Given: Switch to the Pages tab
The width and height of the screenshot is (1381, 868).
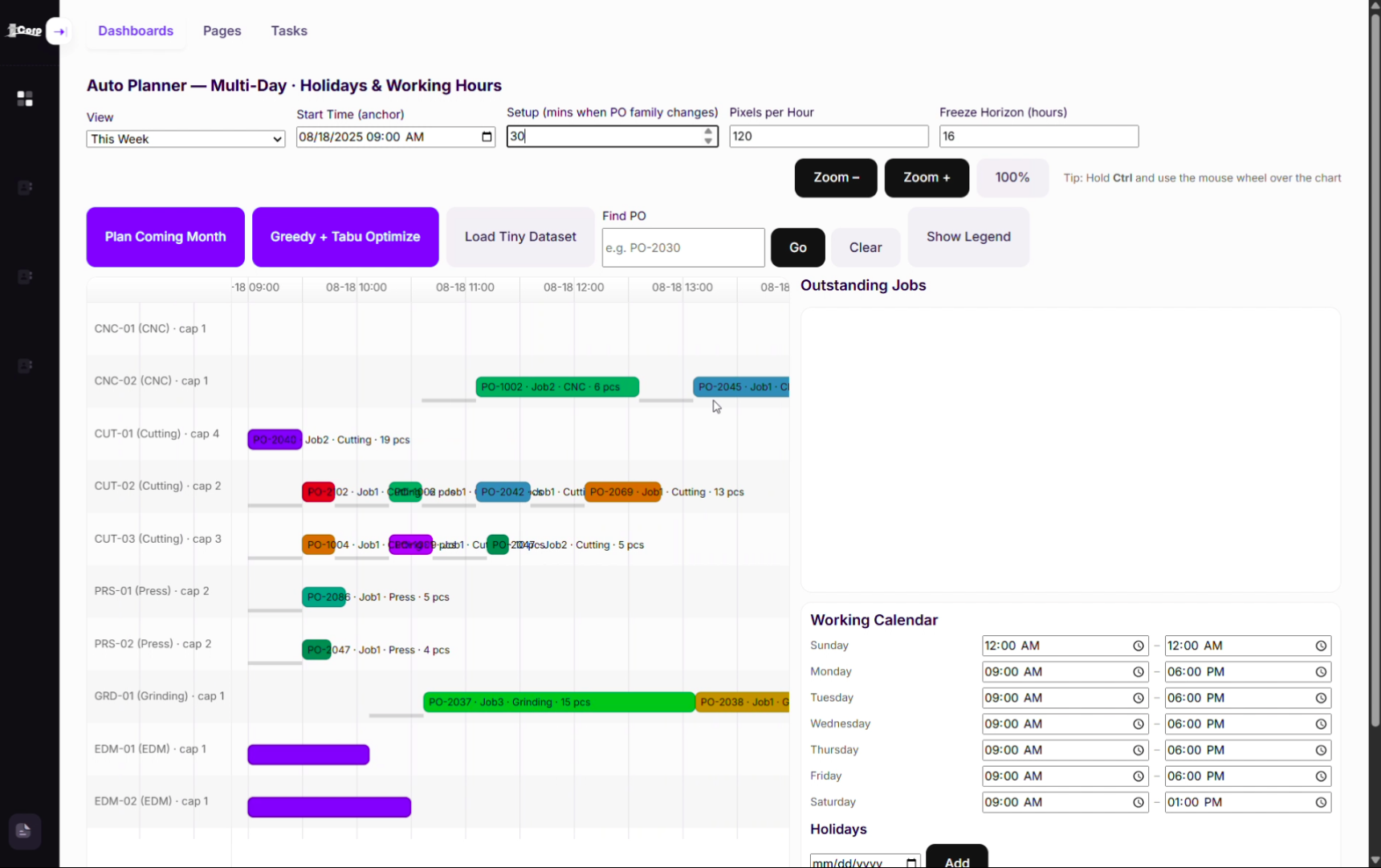Looking at the screenshot, I should pyautogui.click(x=222, y=31).
